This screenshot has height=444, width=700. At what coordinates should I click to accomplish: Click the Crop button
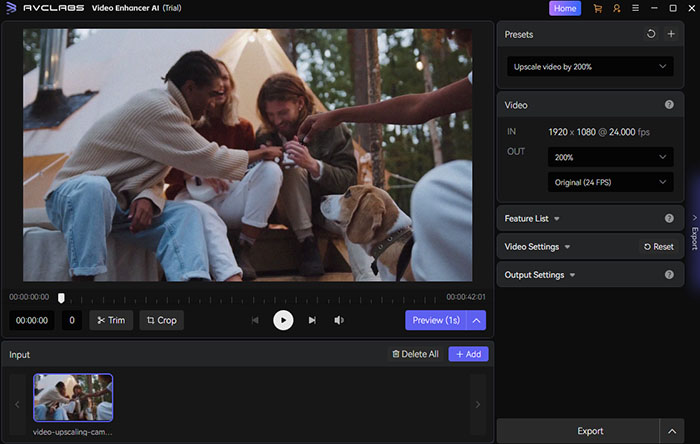[x=162, y=320]
